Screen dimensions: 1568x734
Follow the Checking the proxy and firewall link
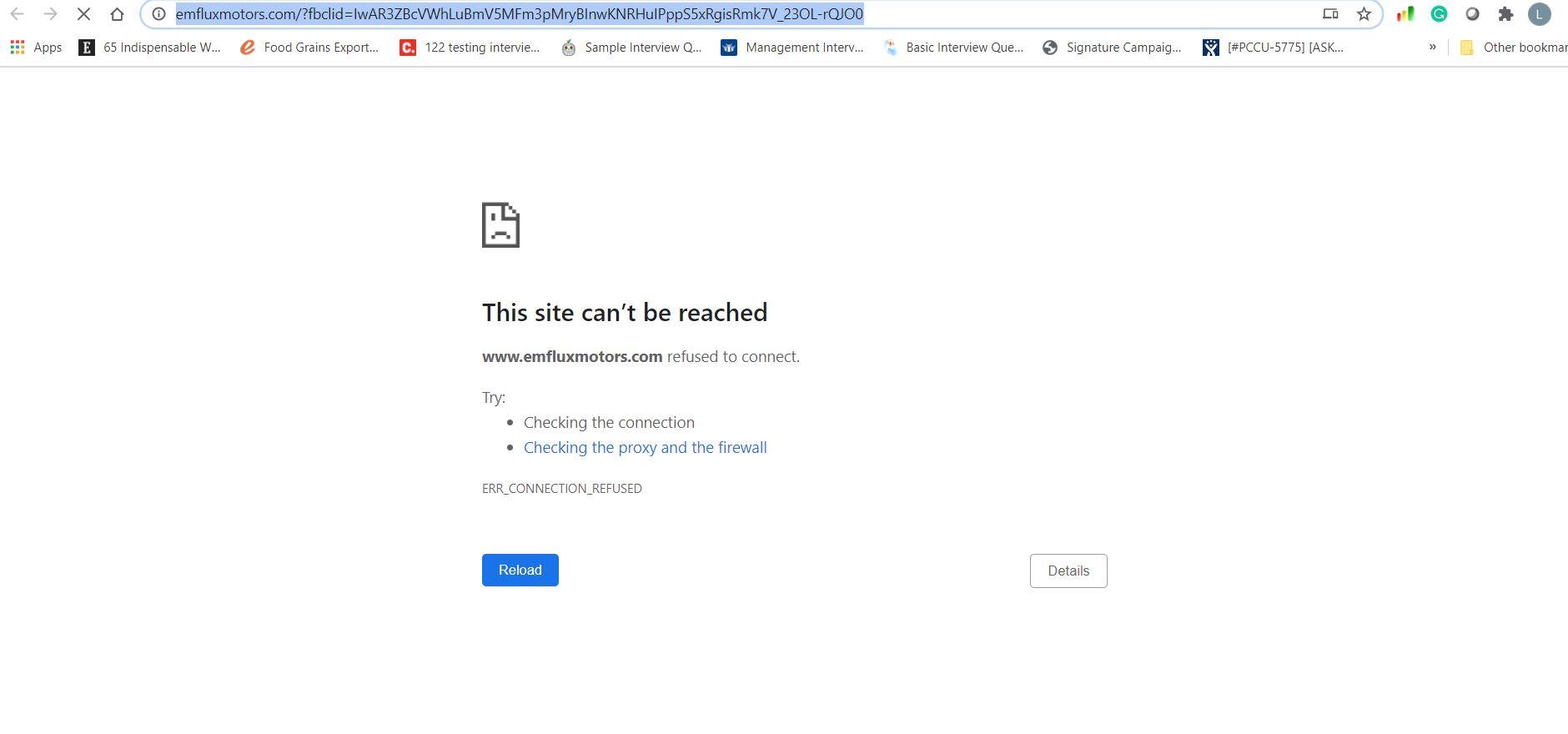(645, 448)
